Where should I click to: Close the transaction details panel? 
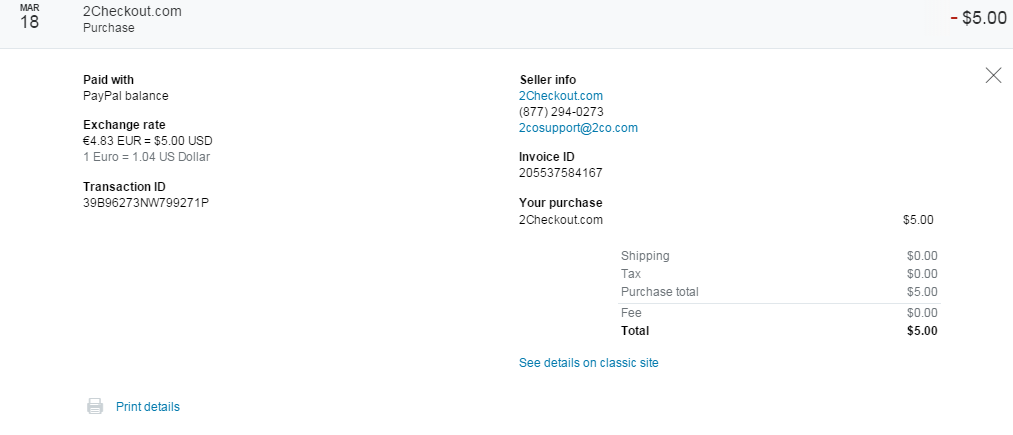point(993,75)
